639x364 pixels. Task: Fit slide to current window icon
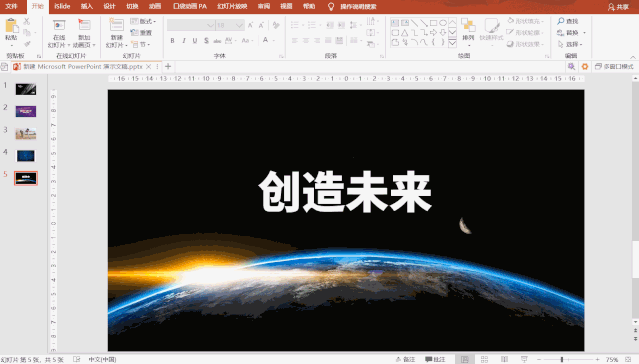pos(628,359)
